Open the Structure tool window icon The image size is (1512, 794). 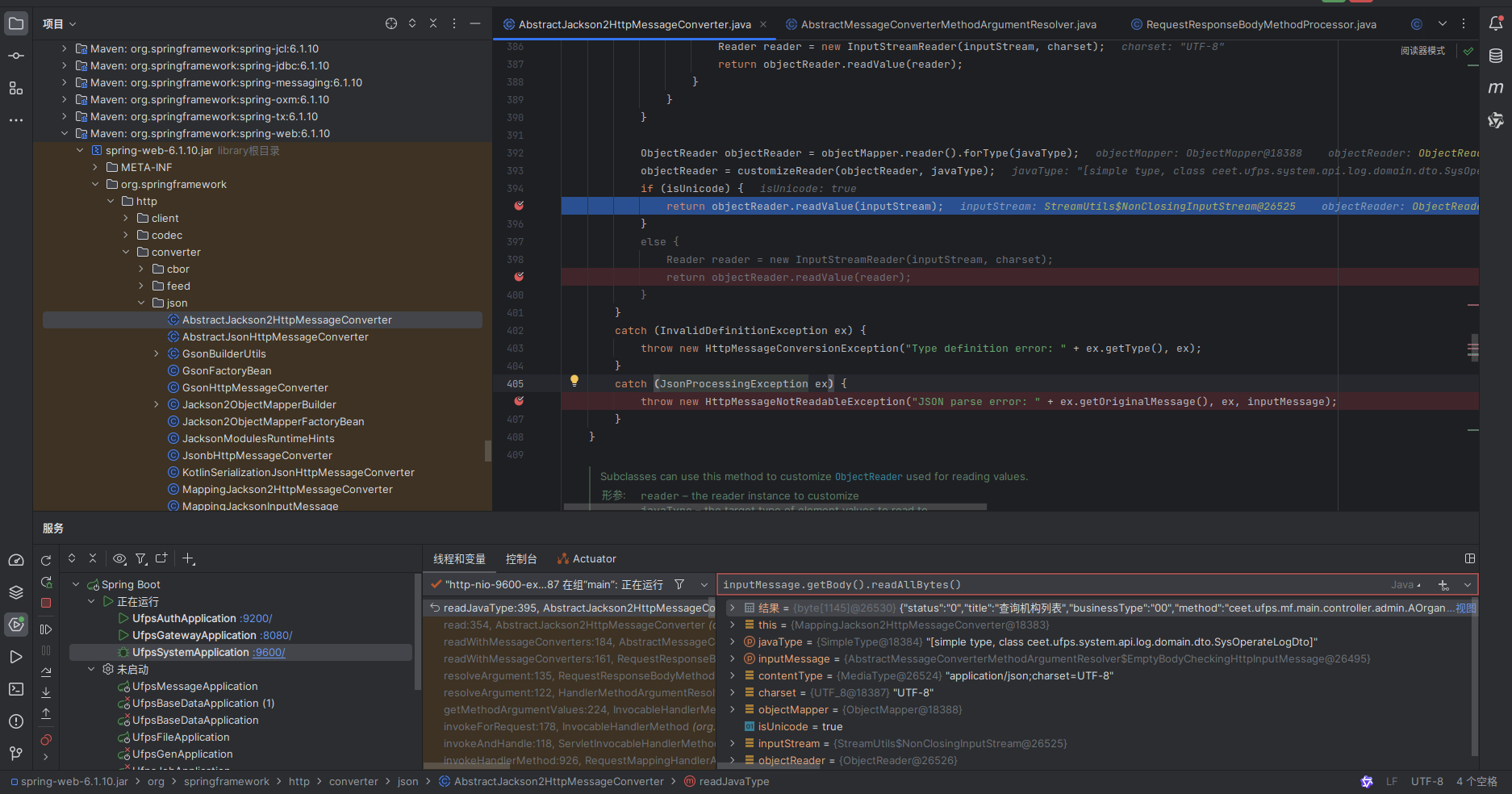point(16,88)
